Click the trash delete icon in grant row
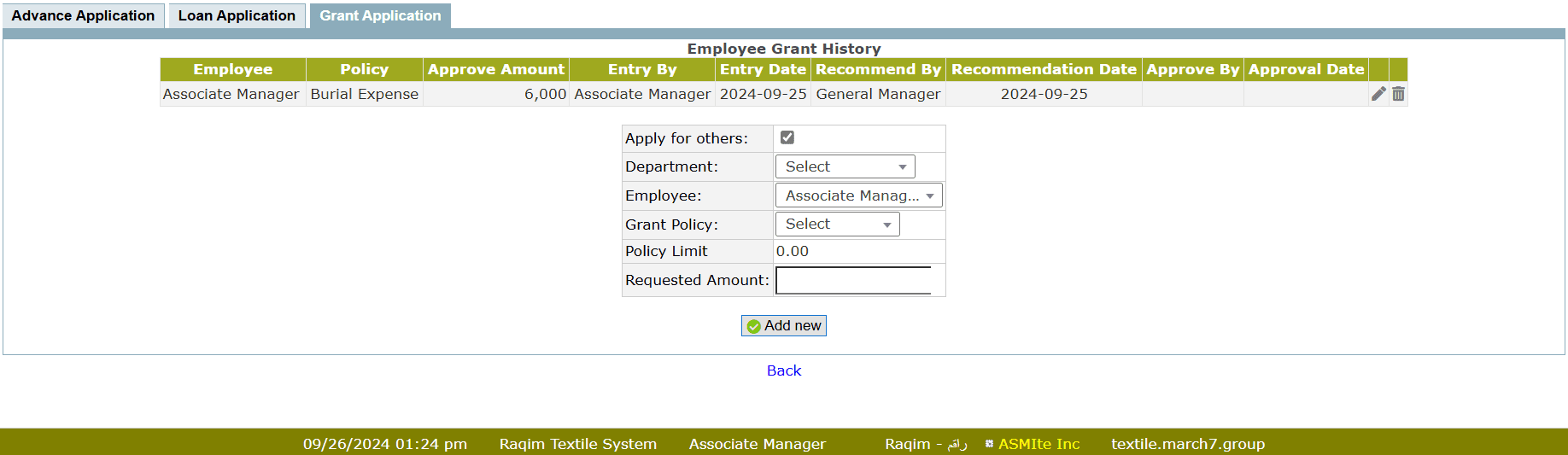 point(1398,94)
